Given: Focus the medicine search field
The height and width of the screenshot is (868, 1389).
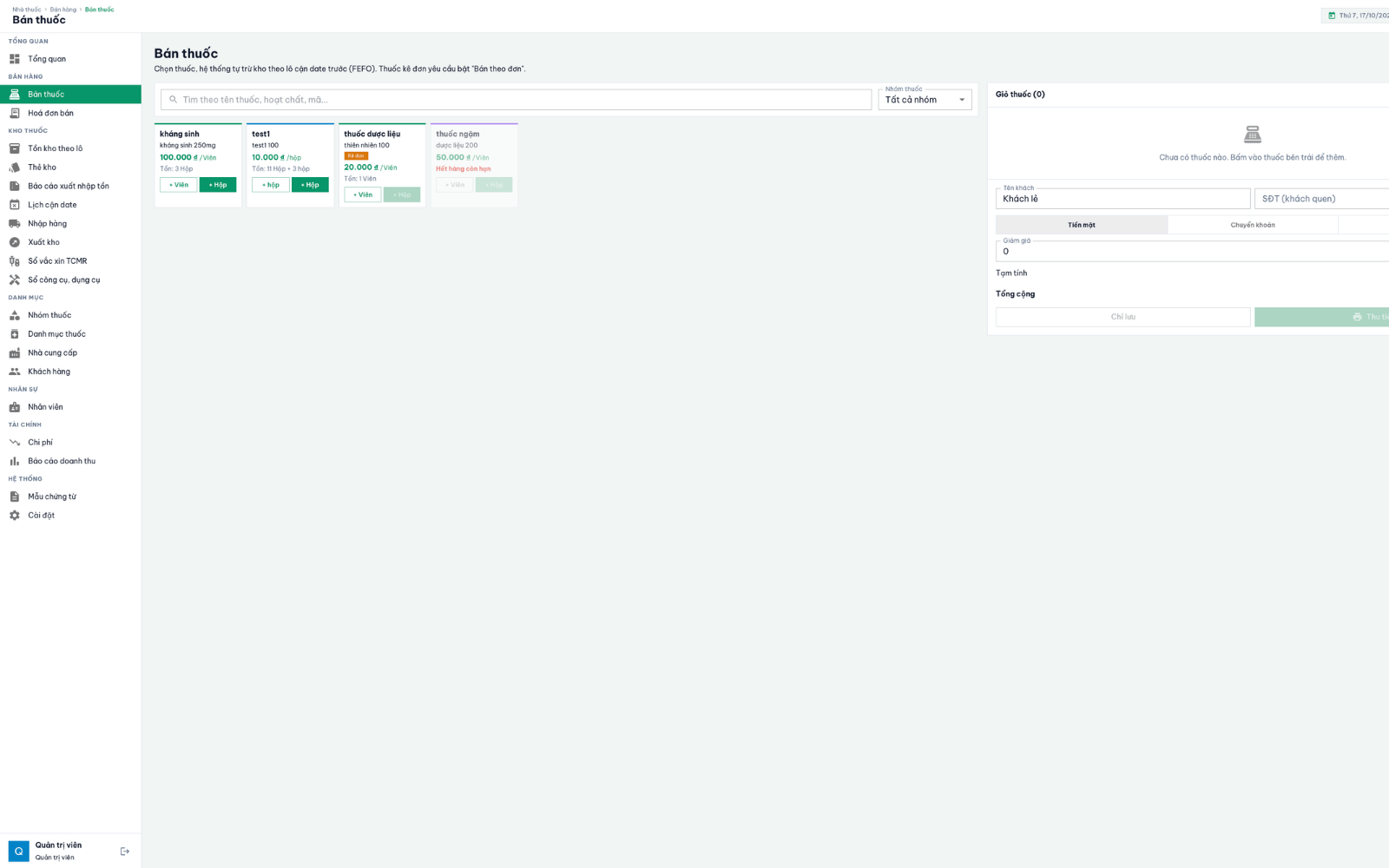Looking at the screenshot, I should point(517,100).
